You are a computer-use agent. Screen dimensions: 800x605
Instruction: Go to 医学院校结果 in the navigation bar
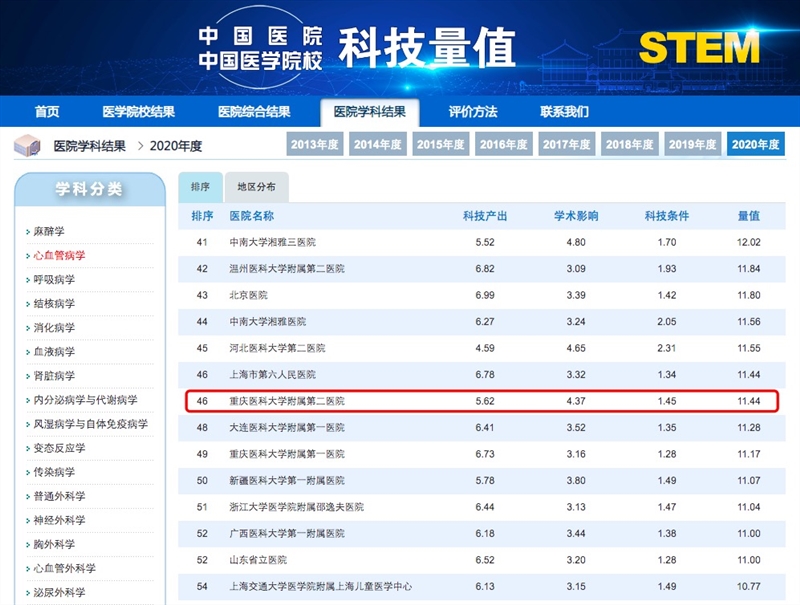(138, 112)
